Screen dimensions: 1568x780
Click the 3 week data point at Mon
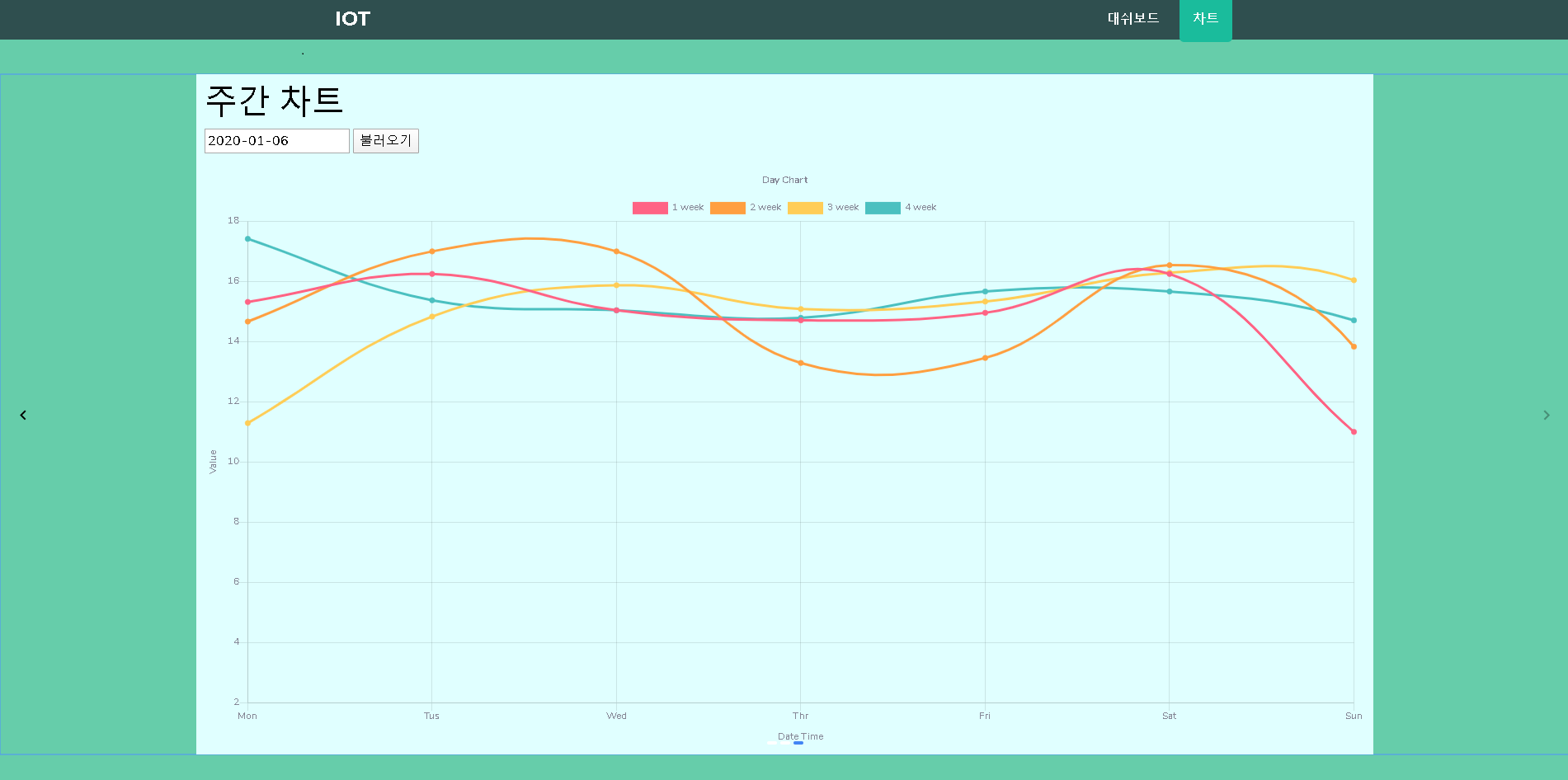pyautogui.click(x=247, y=423)
